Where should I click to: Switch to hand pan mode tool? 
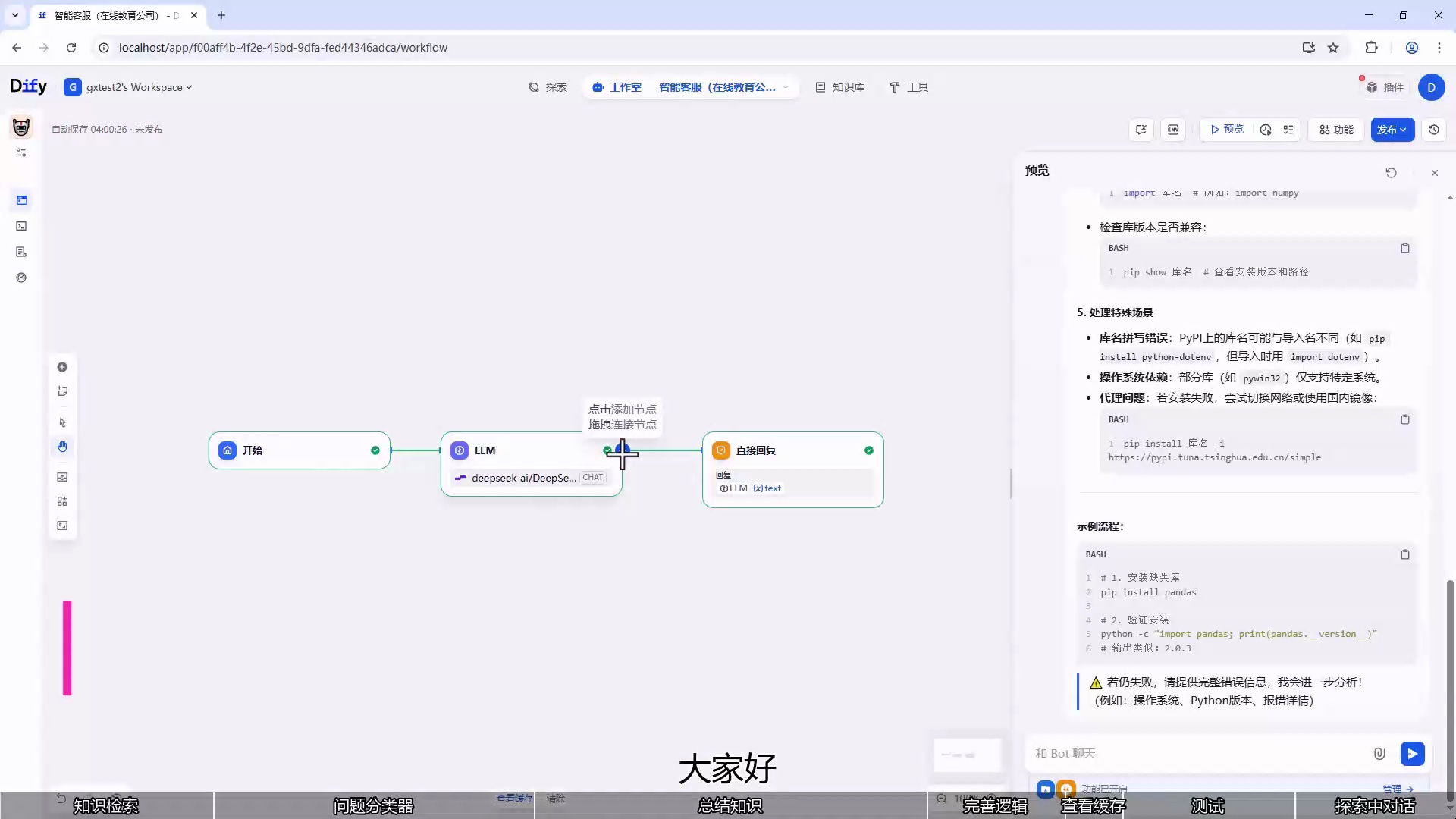[x=62, y=447]
